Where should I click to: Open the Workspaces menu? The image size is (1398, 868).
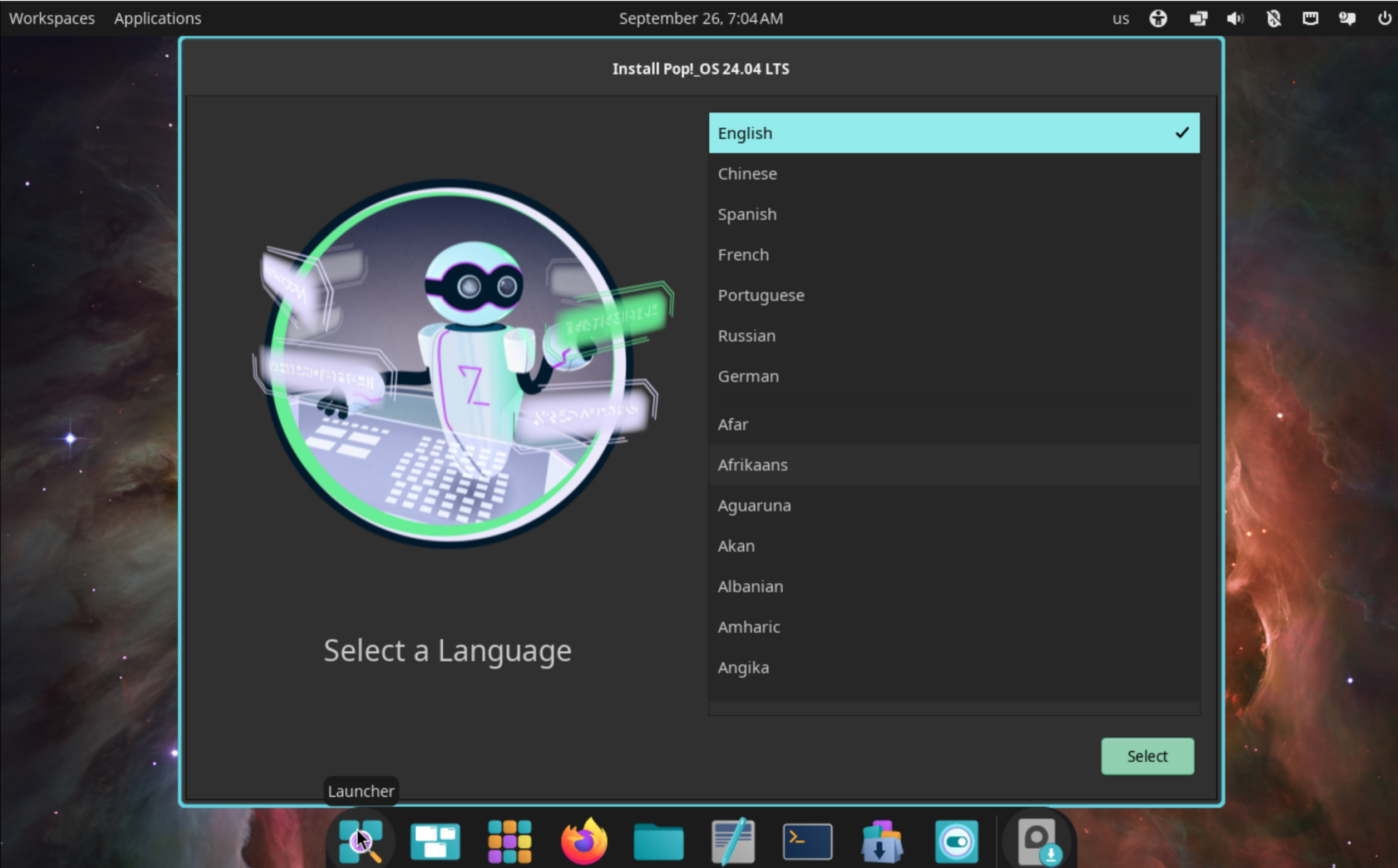click(x=51, y=18)
